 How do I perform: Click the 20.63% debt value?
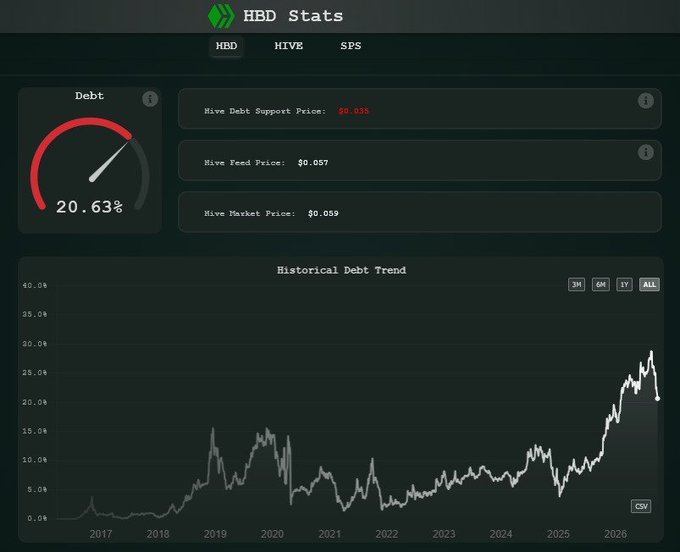tap(89, 207)
